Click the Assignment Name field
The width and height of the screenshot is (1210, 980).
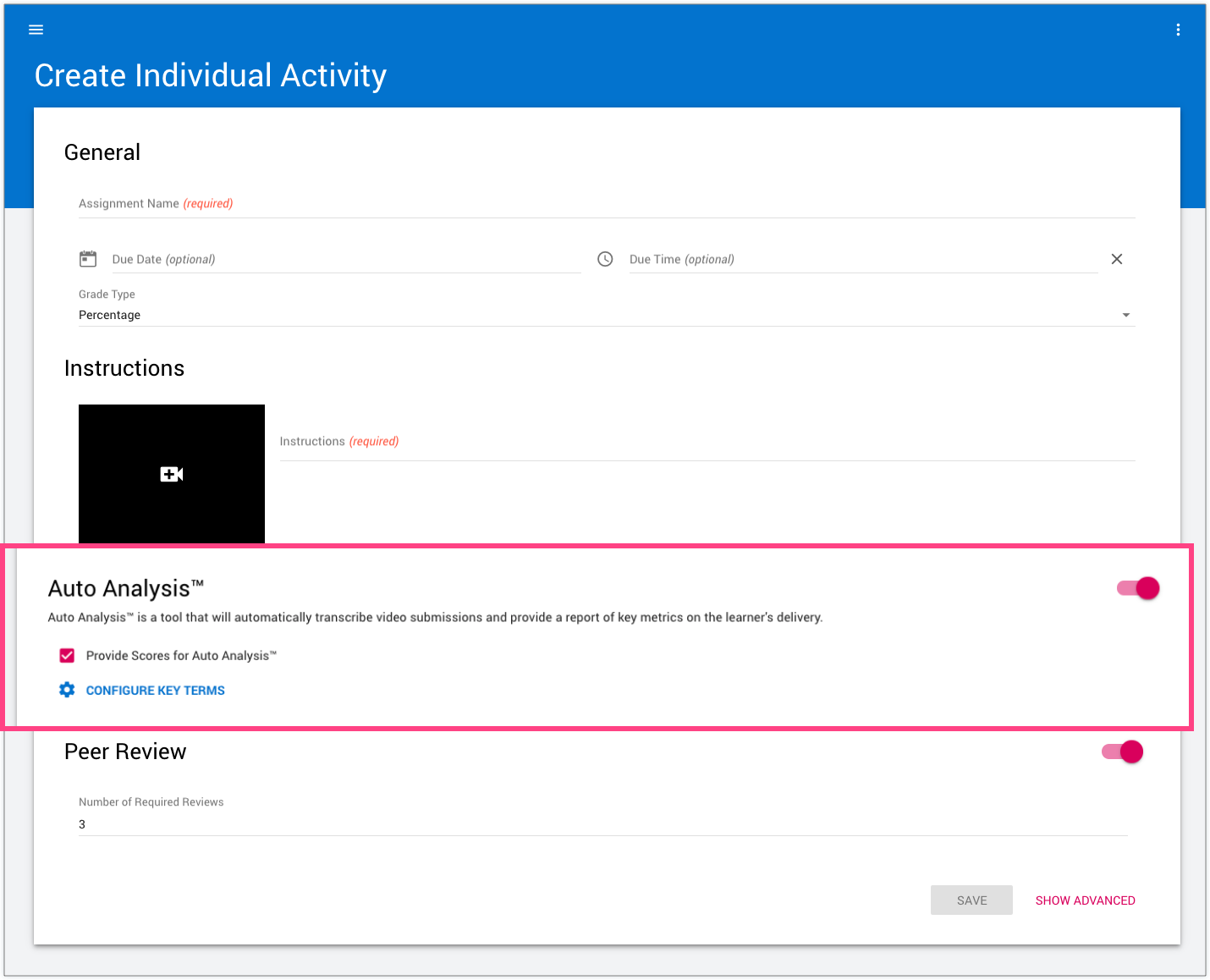(606, 204)
